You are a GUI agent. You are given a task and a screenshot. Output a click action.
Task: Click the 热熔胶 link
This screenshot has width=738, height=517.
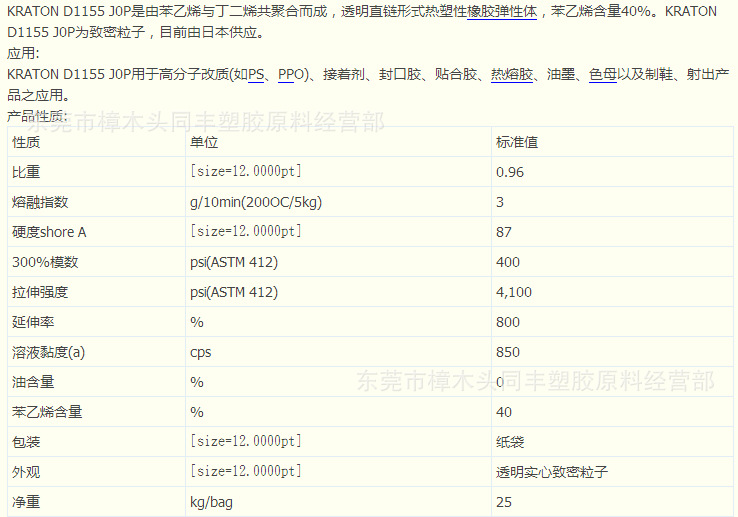[512, 74]
